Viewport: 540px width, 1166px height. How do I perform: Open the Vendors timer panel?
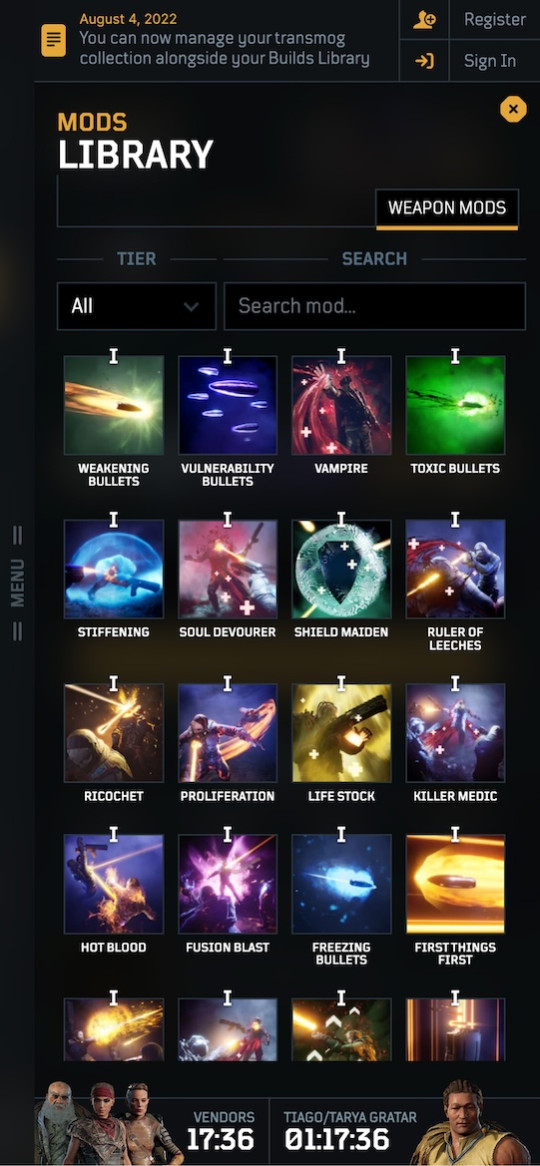pos(220,1130)
